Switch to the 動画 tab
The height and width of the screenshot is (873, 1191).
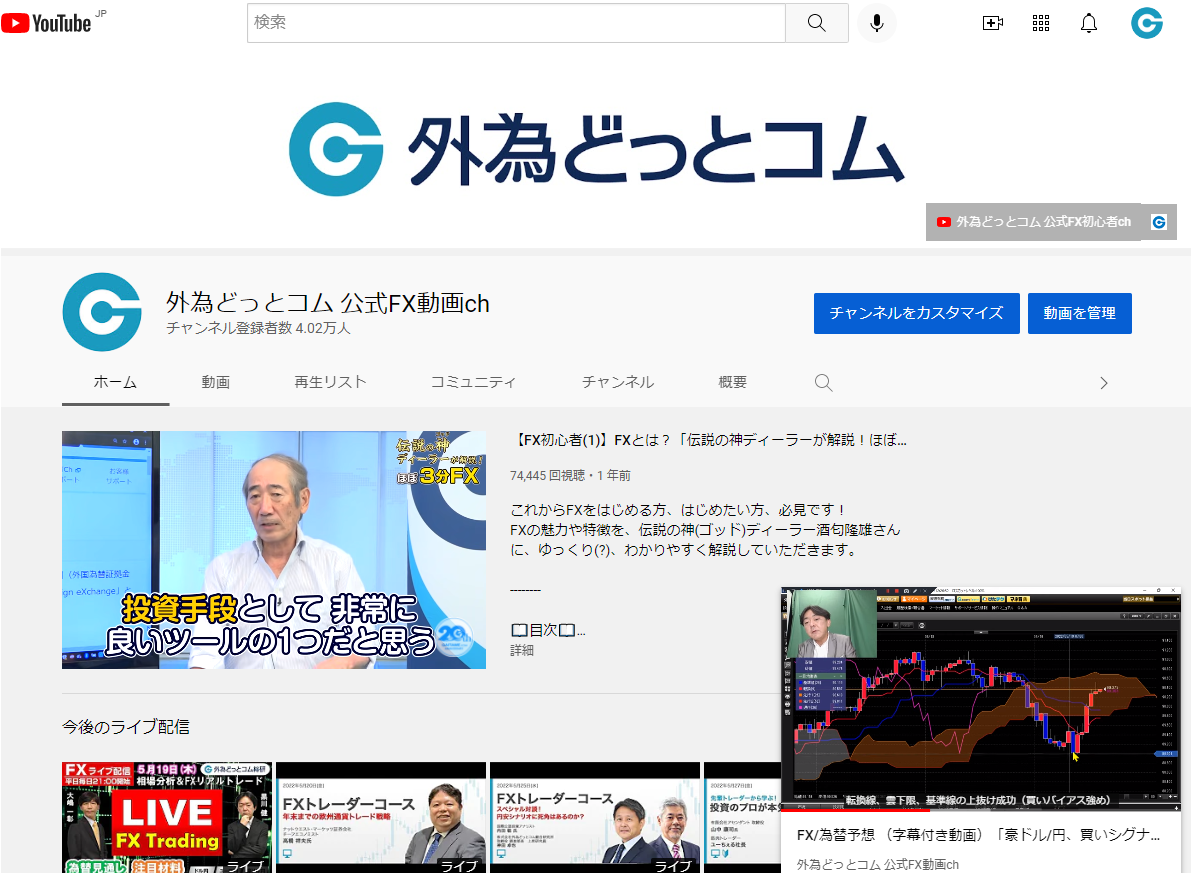(x=216, y=382)
